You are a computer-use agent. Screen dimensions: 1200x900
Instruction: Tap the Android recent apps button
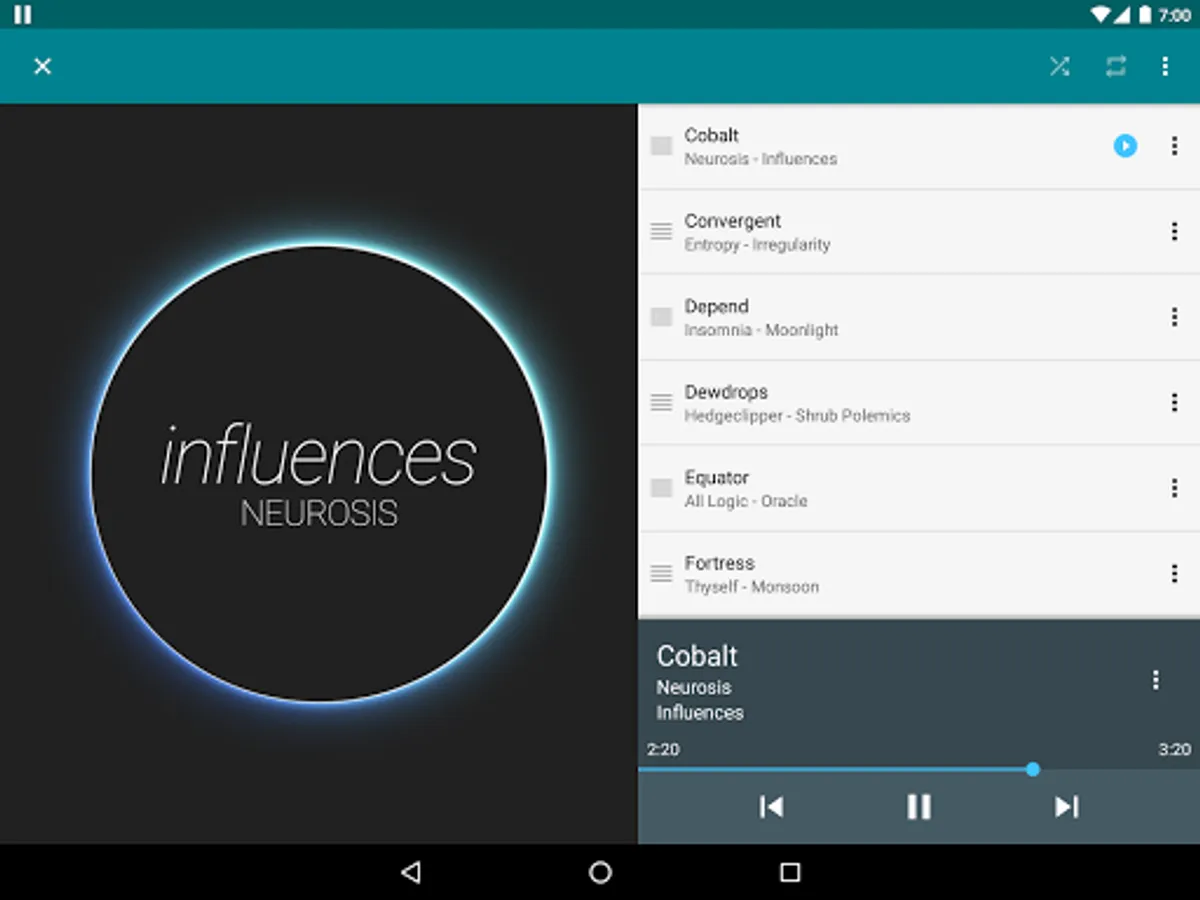pyautogui.click(x=790, y=873)
